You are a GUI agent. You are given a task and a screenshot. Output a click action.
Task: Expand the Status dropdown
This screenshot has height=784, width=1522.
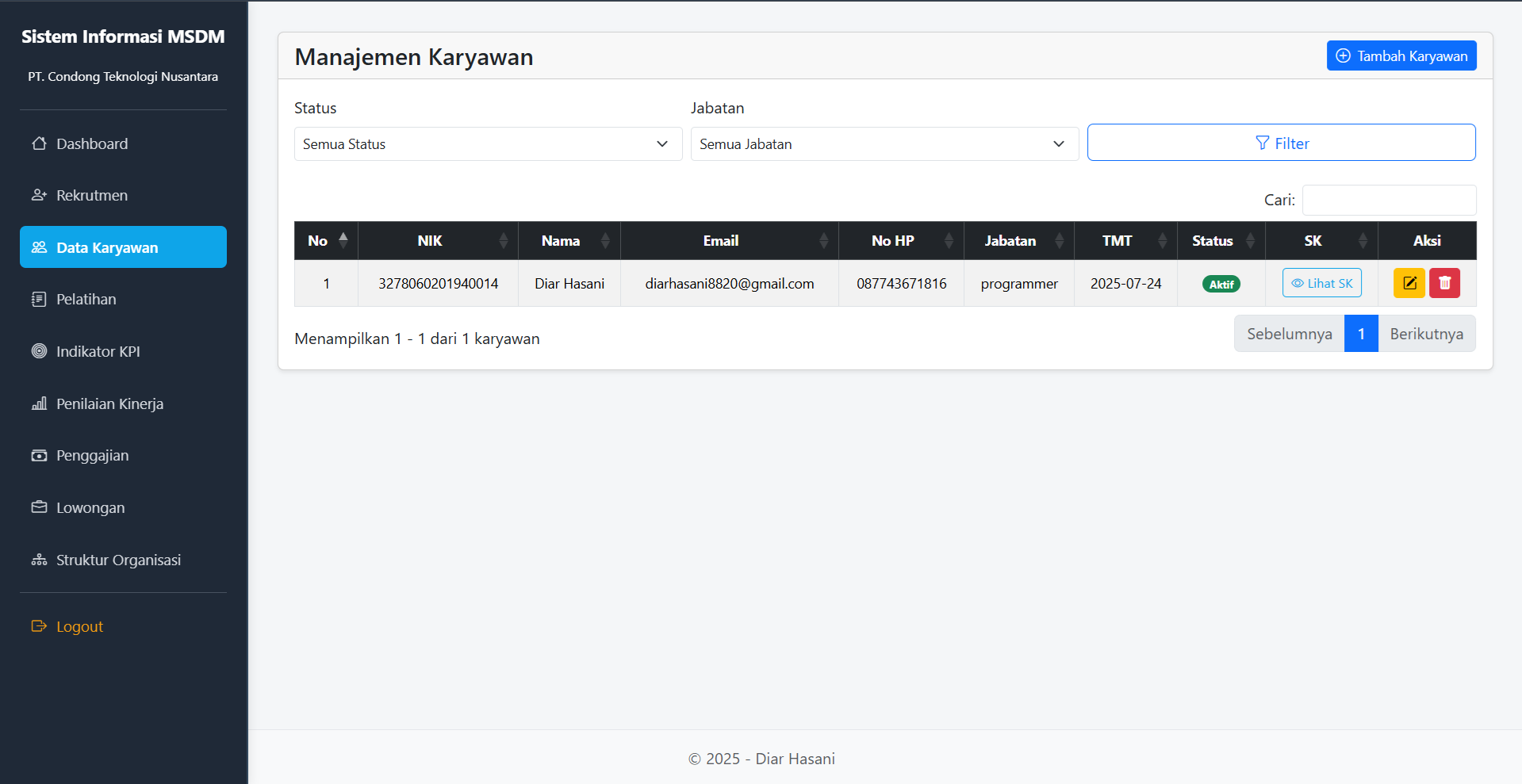tap(488, 144)
